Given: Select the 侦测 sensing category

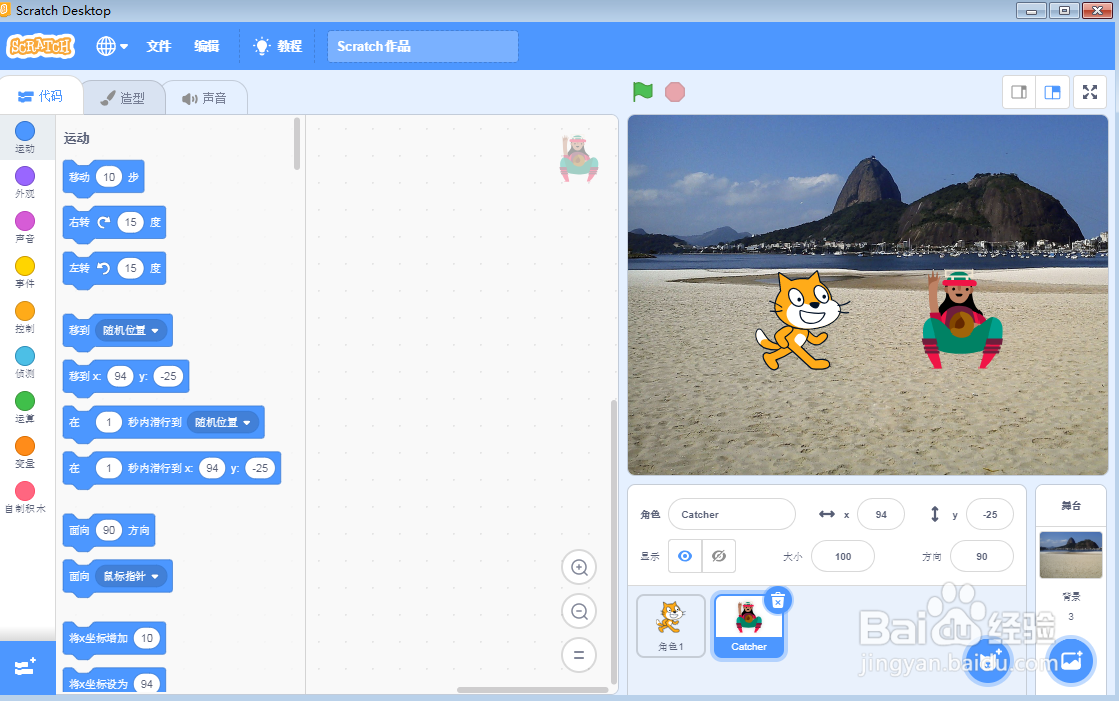Looking at the screenshot, I should click(x=25, y=363).
